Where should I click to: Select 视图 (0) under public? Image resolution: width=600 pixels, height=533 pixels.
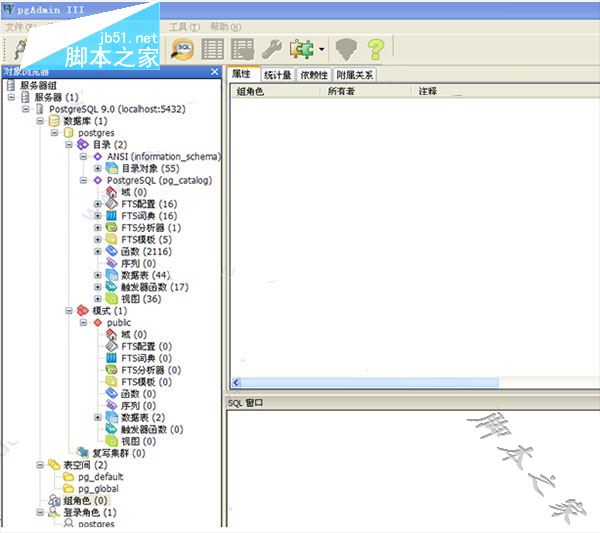pyautogui.click(x=138, y=441)
